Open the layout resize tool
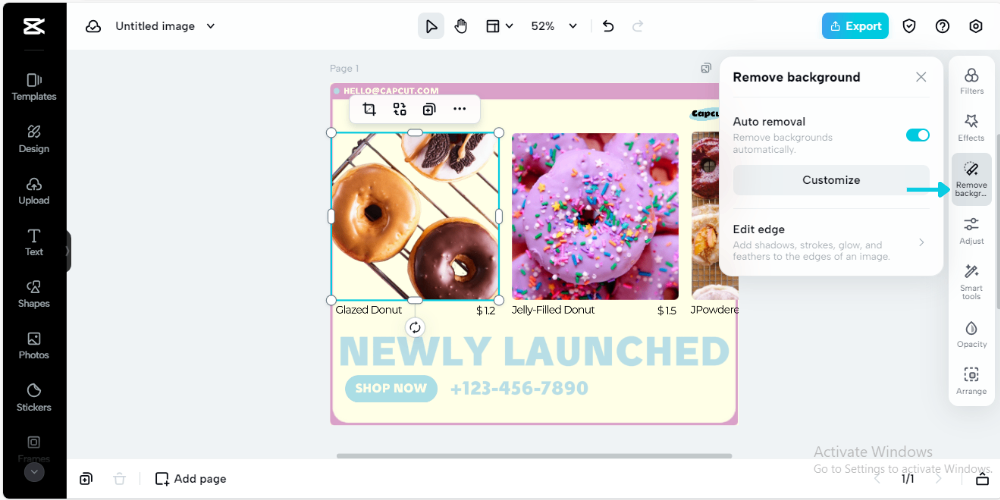 click(x=493, y=26)
